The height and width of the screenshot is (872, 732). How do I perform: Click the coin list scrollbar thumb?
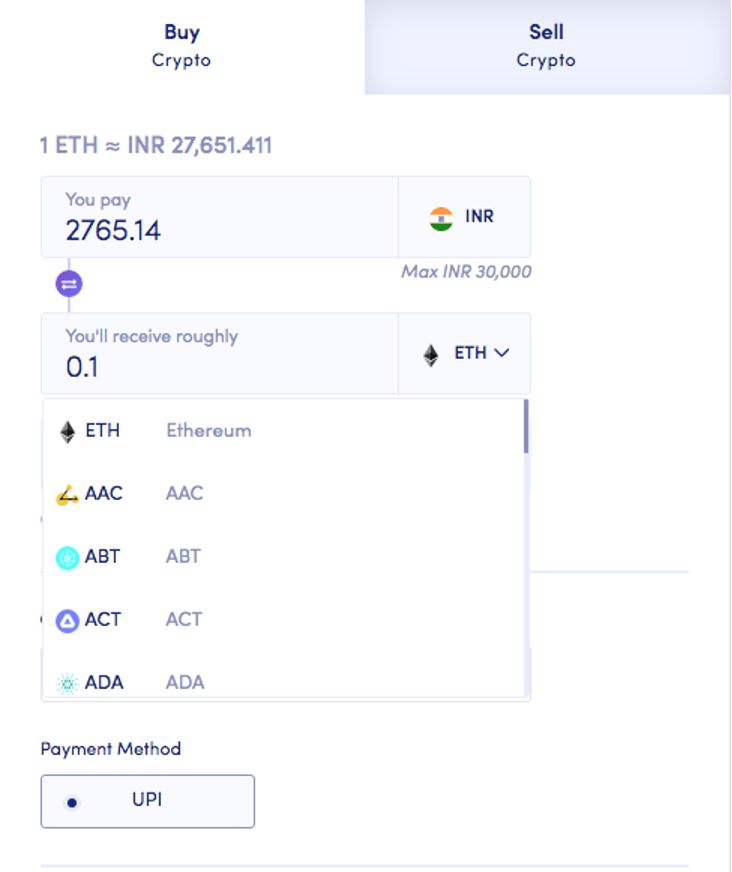pos(526,426)
